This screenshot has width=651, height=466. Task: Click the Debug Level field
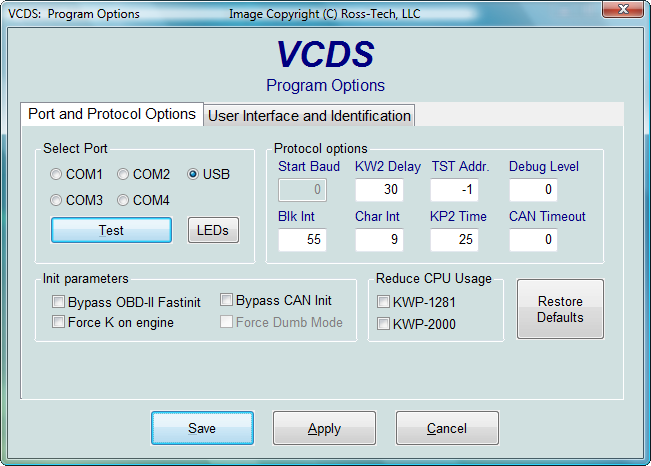tap(533, 190)
